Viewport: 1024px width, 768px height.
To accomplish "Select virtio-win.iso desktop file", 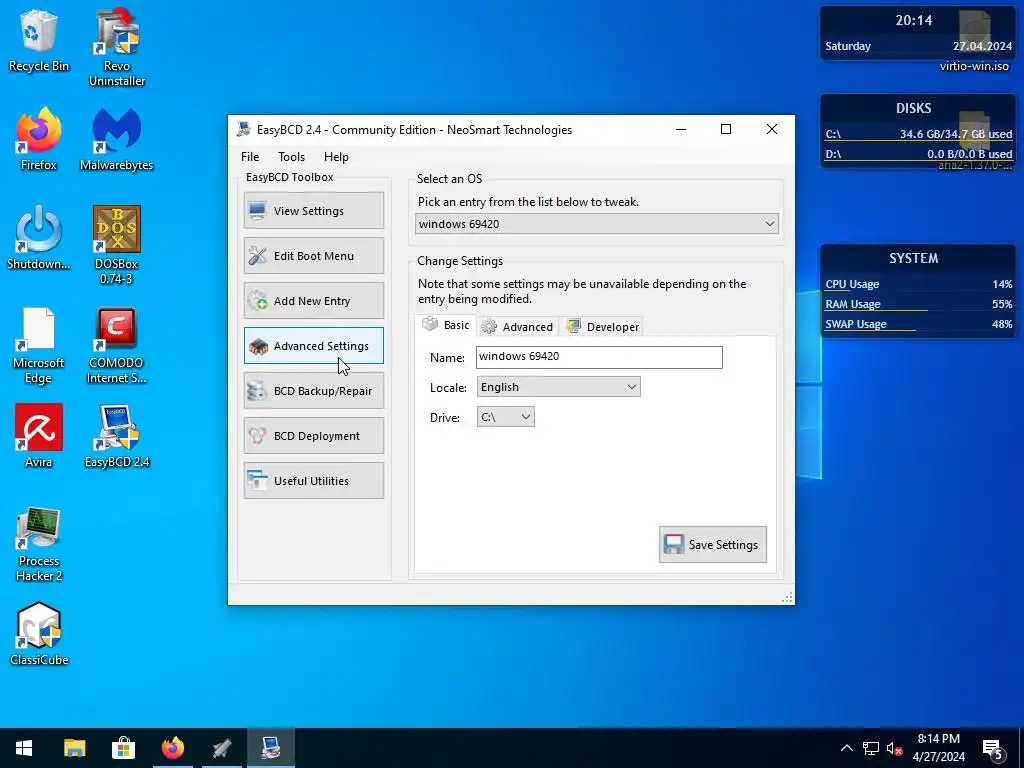I will coord(974,42).
